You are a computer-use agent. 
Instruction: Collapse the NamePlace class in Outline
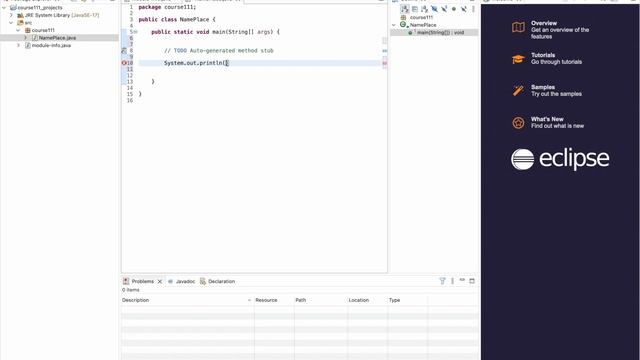394,25
